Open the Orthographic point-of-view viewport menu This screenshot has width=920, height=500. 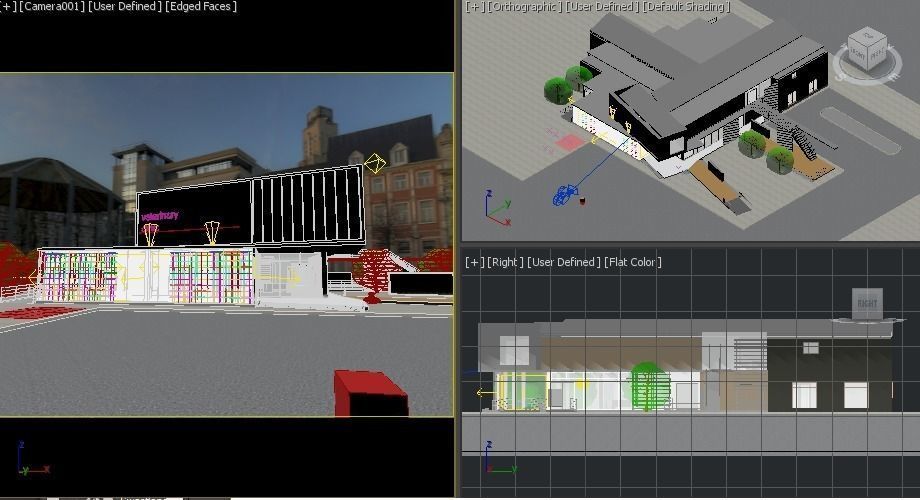pos(524,6)
